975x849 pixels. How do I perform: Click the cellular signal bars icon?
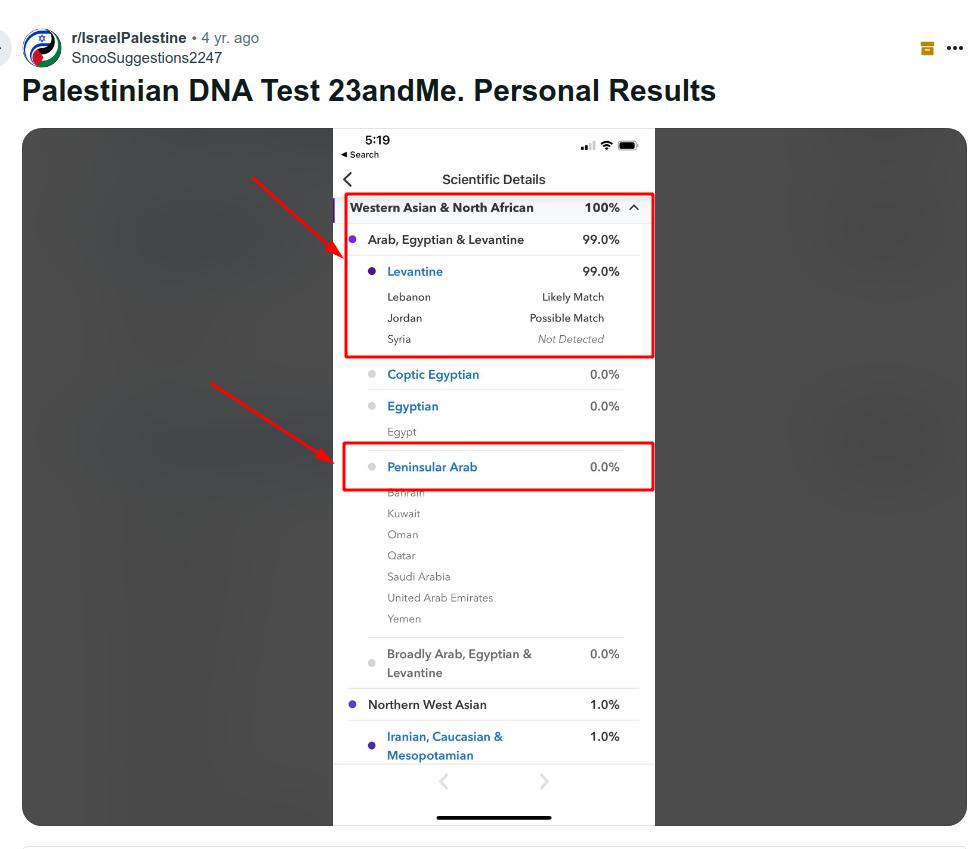click(x=587, y=147)
